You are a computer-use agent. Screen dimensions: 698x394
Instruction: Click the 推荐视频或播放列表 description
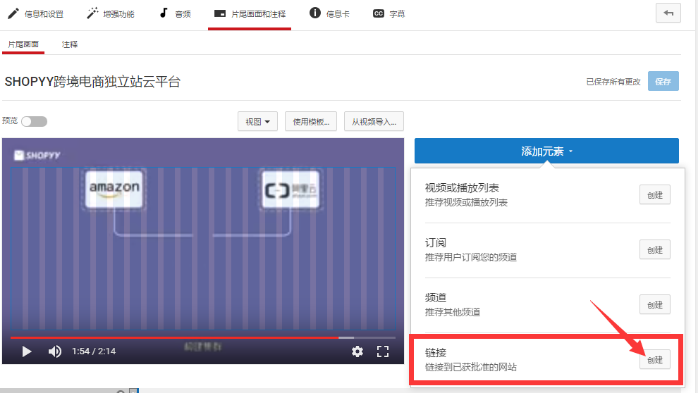click(x=466, y=203)
